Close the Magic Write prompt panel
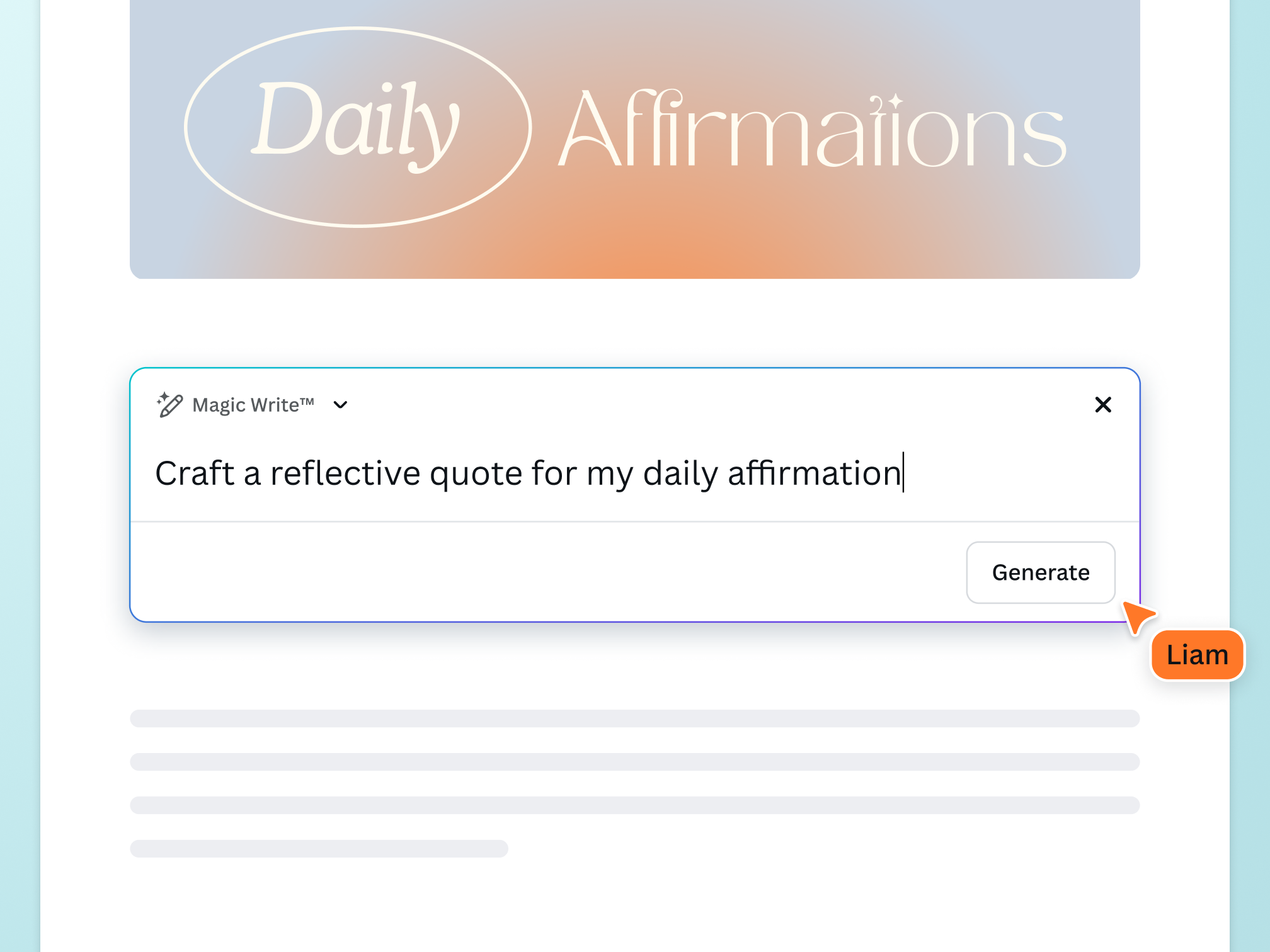 [1103, 405]
